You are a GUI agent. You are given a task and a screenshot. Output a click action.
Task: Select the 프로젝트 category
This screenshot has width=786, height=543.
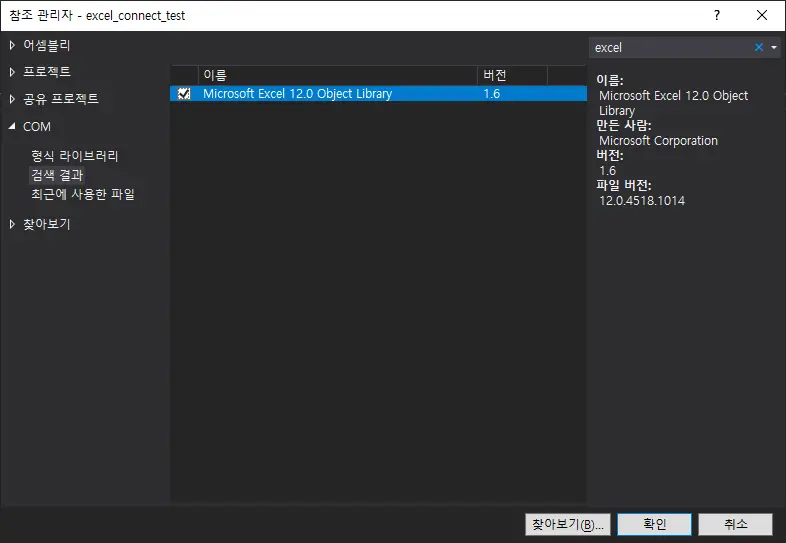point(47,72)
